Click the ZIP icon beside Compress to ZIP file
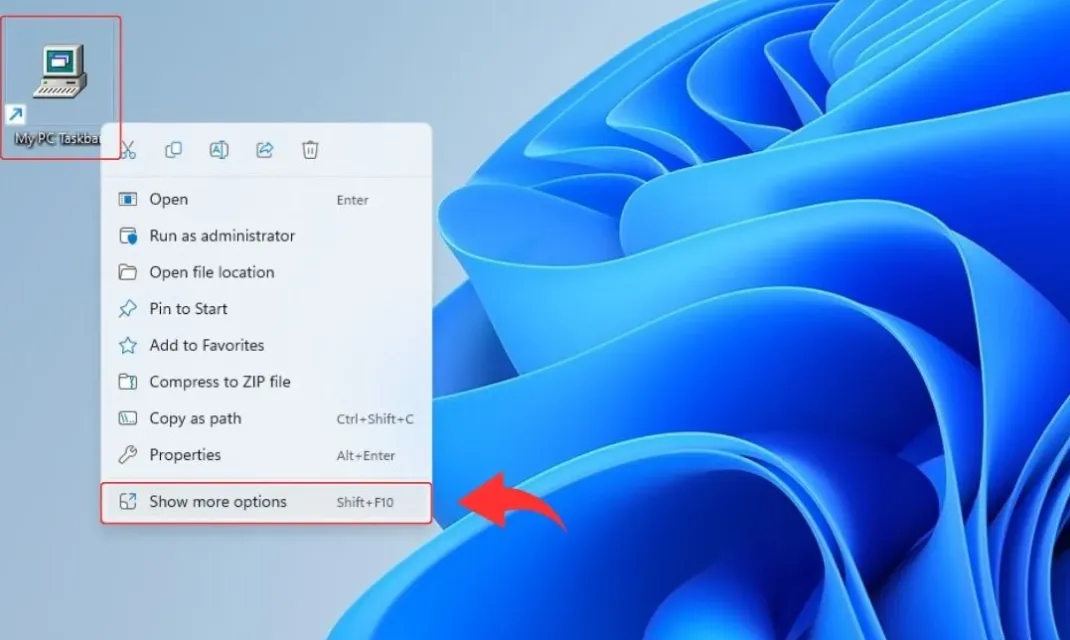1070x640 pixels. coord(127,381)
